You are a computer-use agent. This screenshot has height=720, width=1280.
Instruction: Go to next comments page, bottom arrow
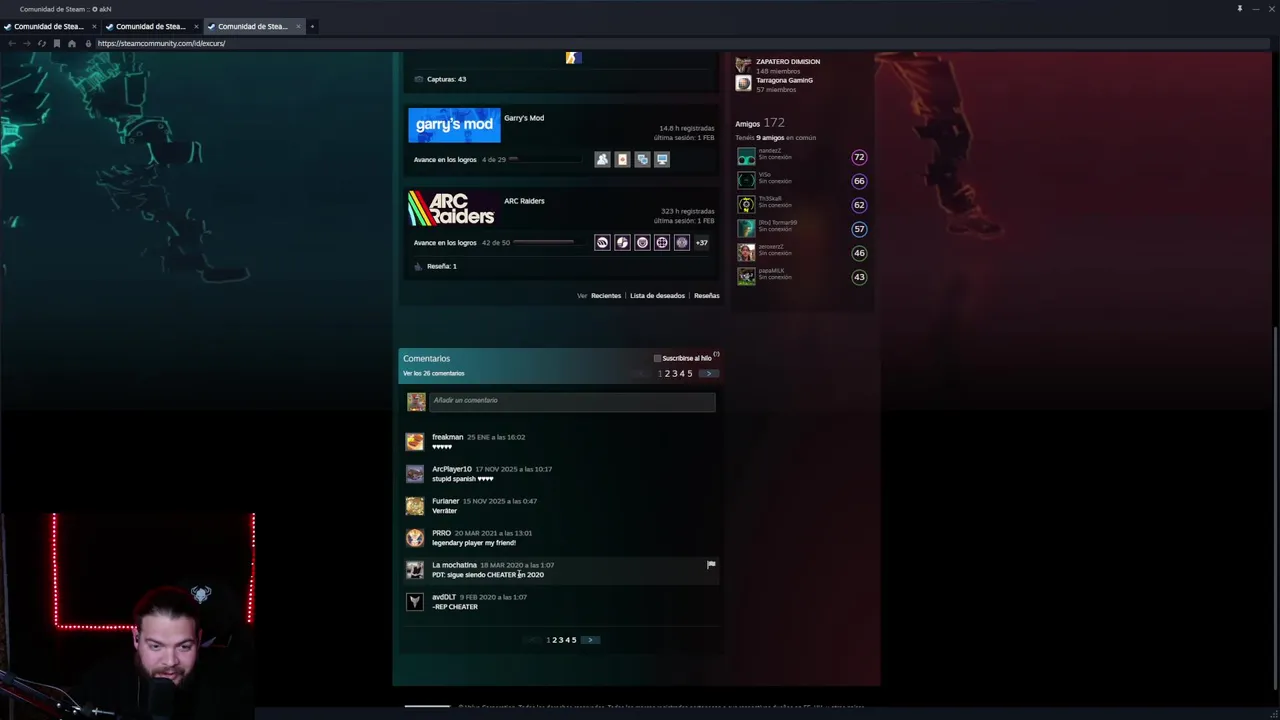point(590,640)
